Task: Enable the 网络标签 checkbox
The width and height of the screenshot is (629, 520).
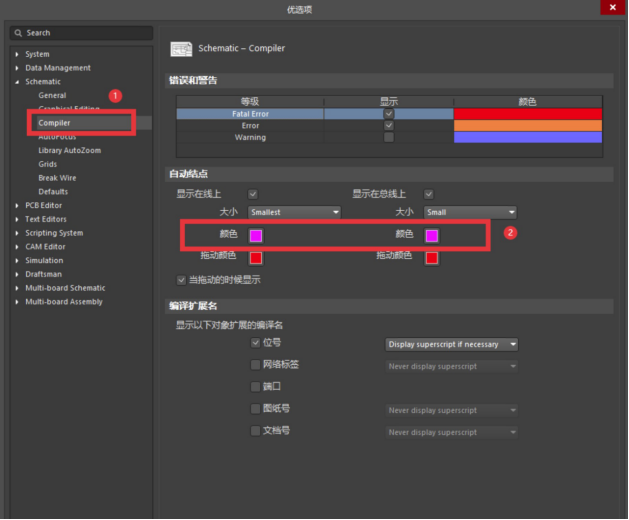Action: point(255,365)
